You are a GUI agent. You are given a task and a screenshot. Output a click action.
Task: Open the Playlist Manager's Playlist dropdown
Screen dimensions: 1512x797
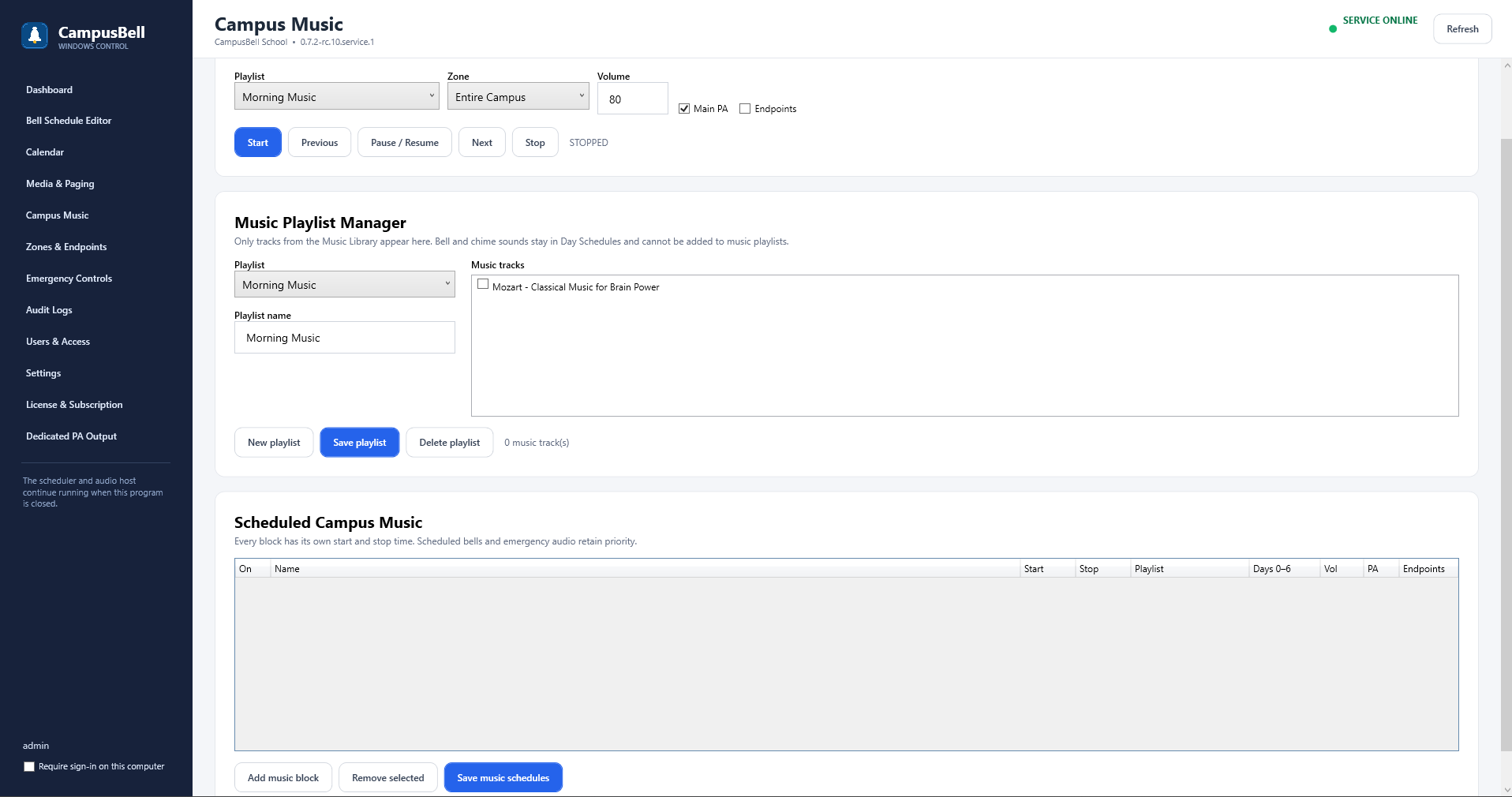coord(345,284)
